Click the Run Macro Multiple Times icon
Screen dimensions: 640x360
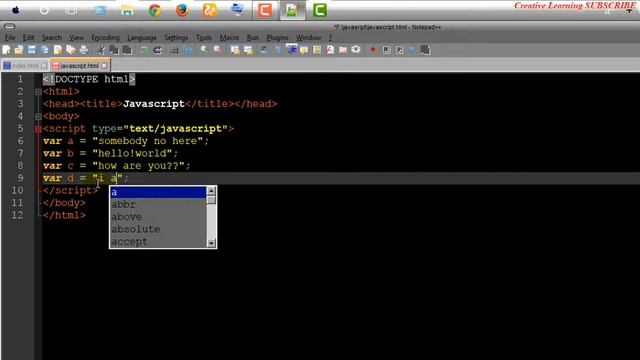click(x=411, y=50)
